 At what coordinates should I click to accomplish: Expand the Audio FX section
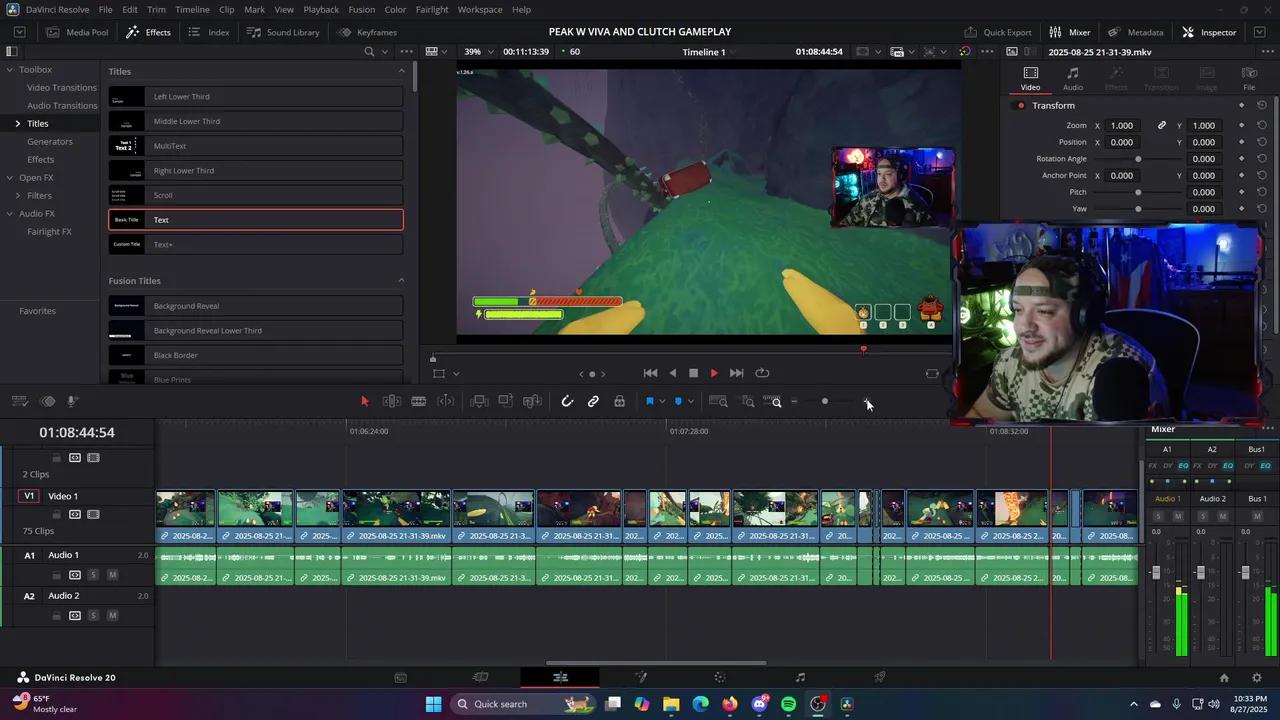(8, 214)
